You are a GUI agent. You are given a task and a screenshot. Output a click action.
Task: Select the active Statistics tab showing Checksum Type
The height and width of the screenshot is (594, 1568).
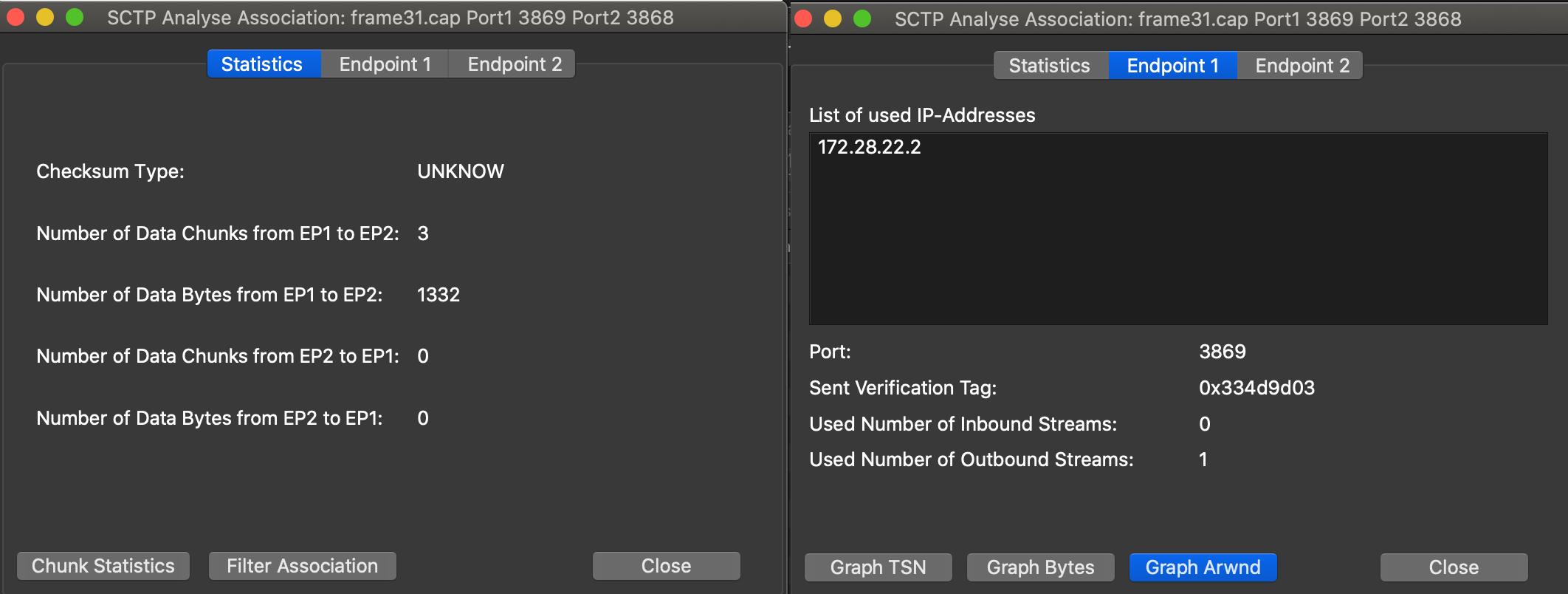(x=262, y=64)
